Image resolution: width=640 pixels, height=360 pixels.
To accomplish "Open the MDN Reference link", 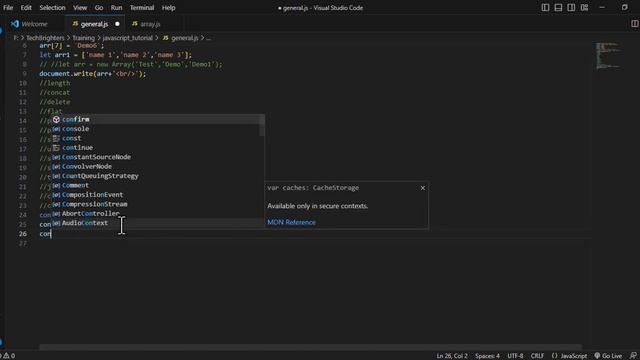I will click(291, 222).
